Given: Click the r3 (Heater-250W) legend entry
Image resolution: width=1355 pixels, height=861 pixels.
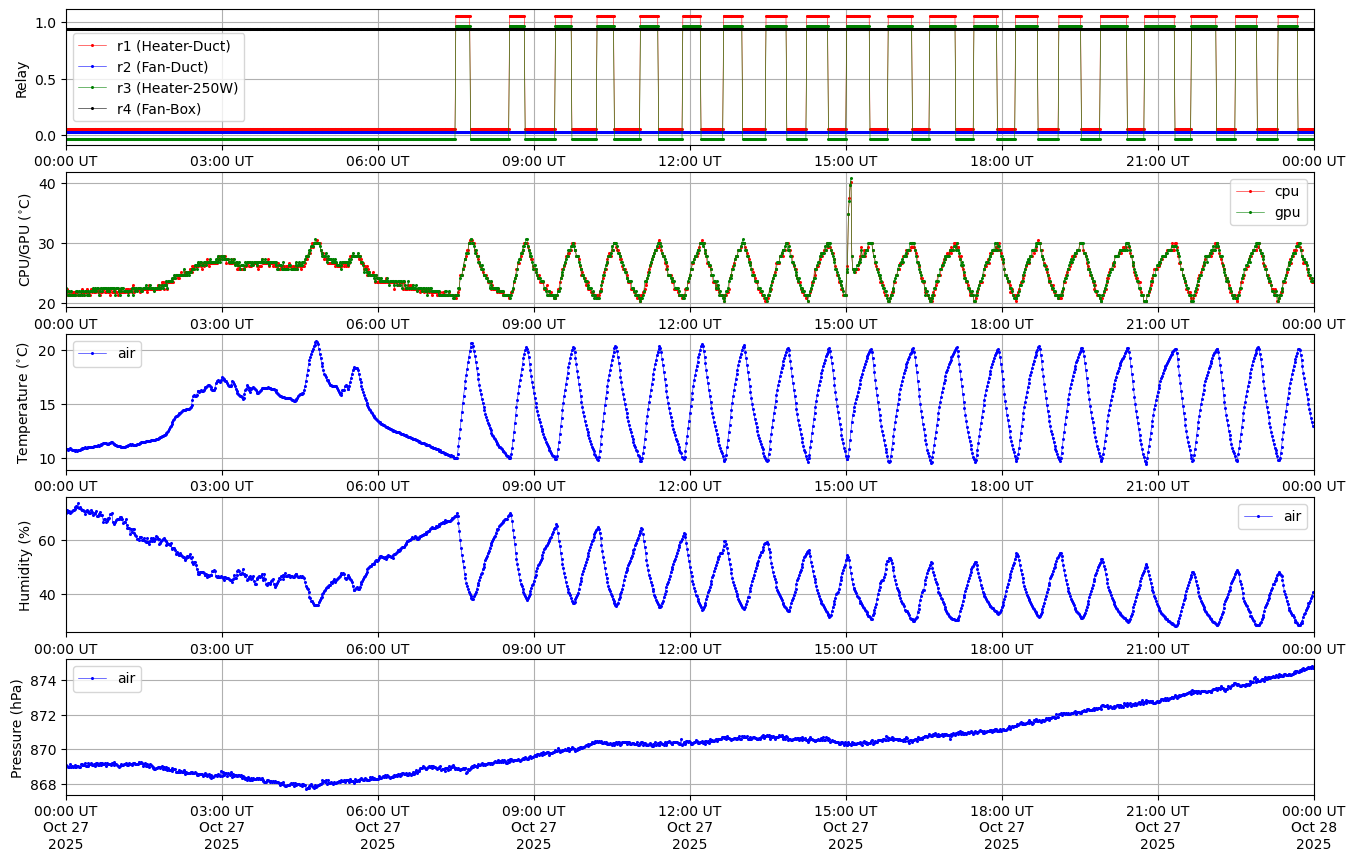Looking at the screenshot, I should [x=177, y=88].
